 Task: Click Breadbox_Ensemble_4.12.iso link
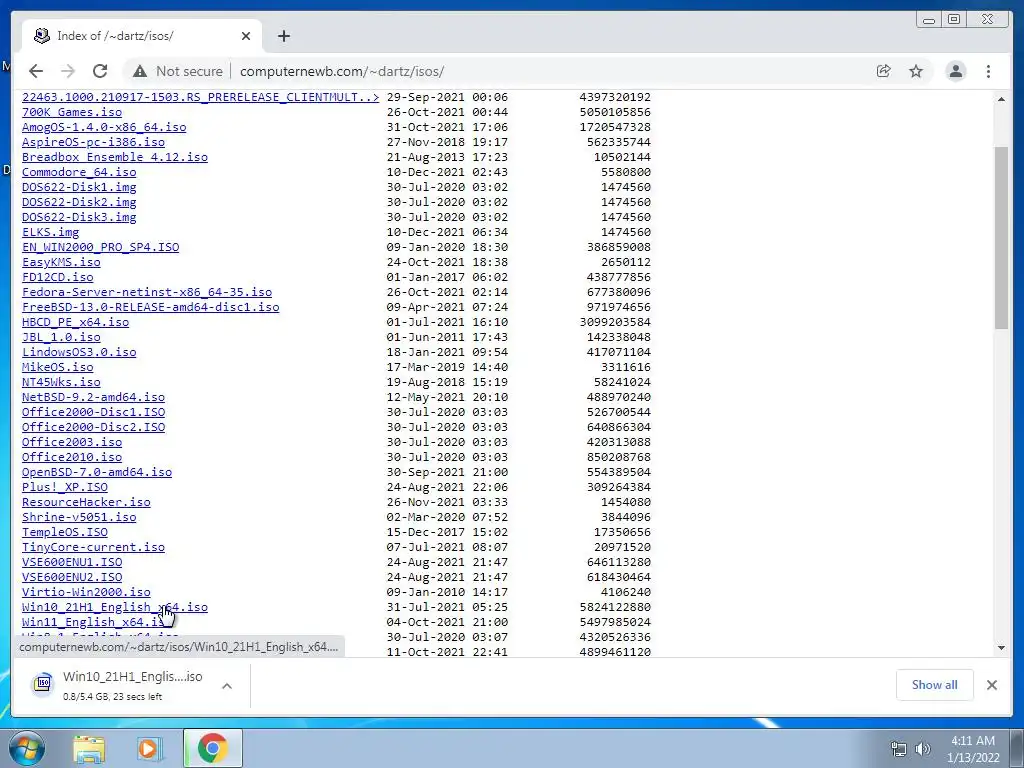point(115,157)
